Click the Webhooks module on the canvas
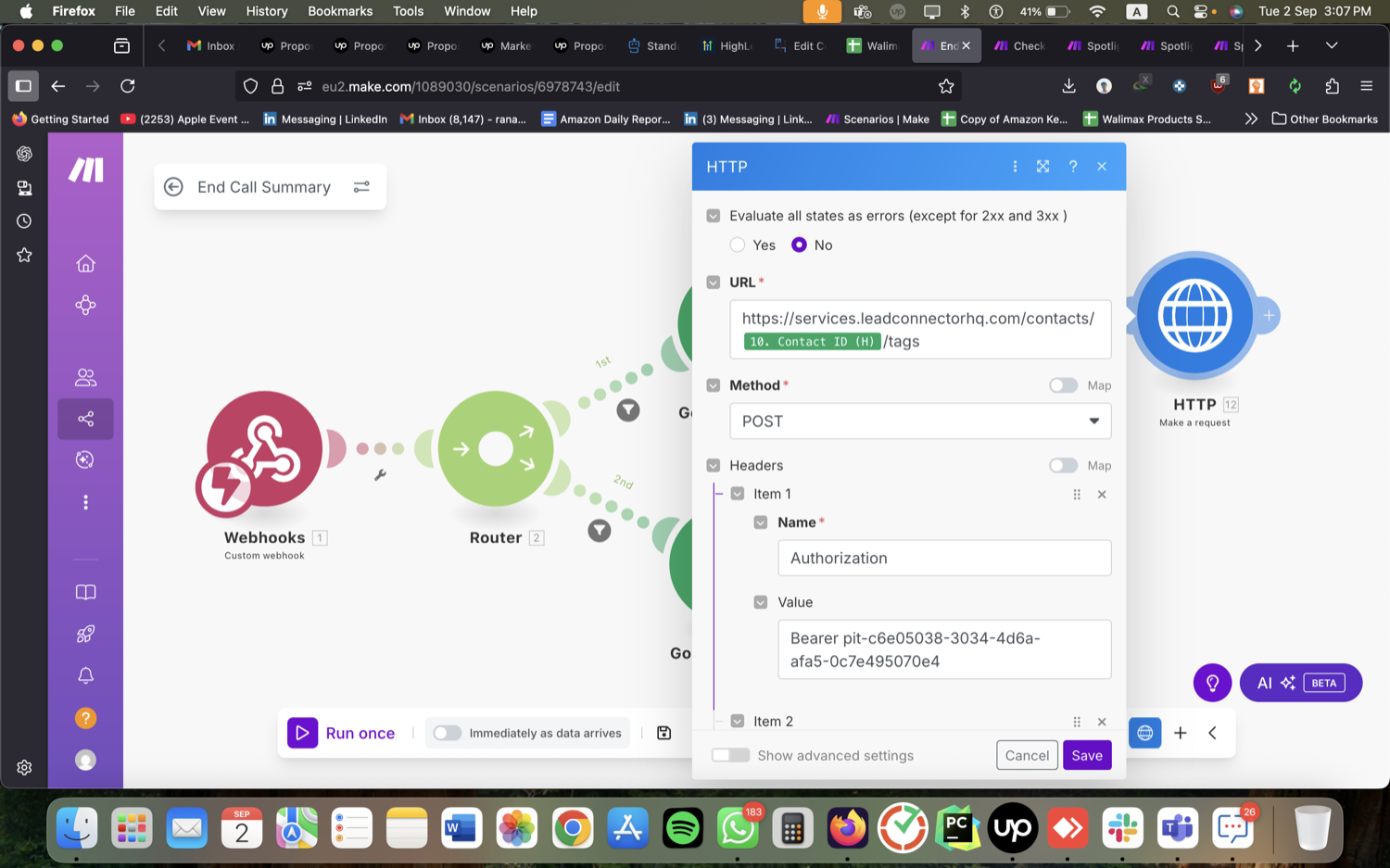The width and height of the screenshot is (1390, 868). (x=264, y=450)
